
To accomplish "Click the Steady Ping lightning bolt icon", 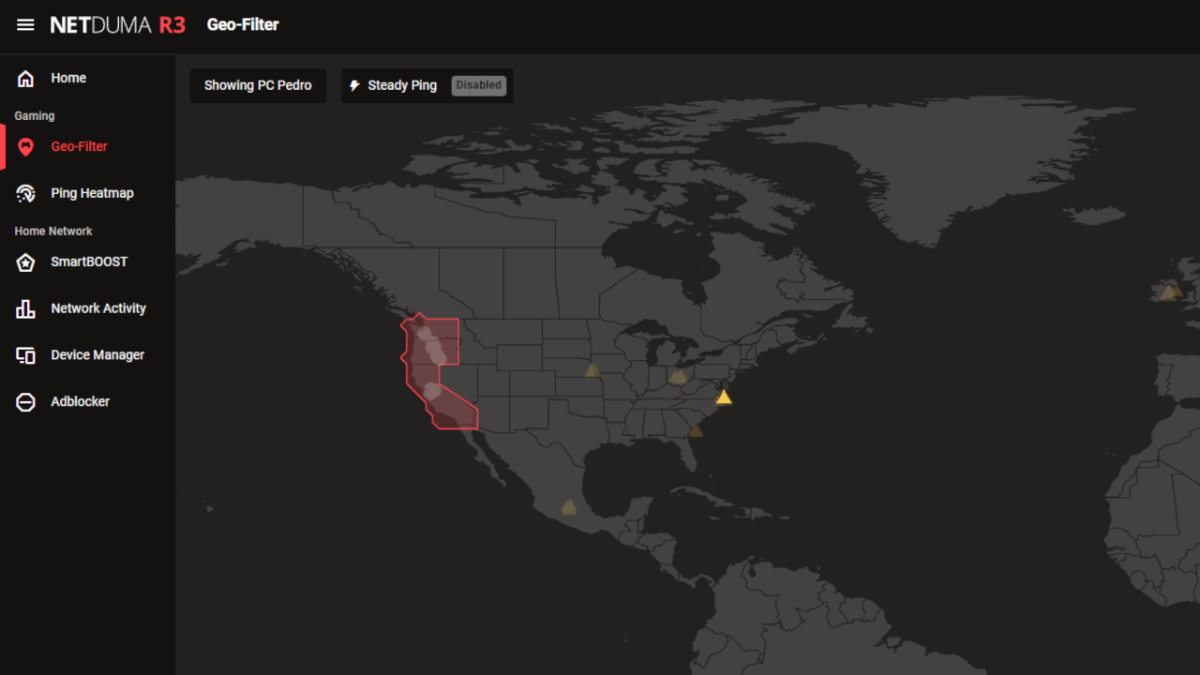I will coord(354,86).
